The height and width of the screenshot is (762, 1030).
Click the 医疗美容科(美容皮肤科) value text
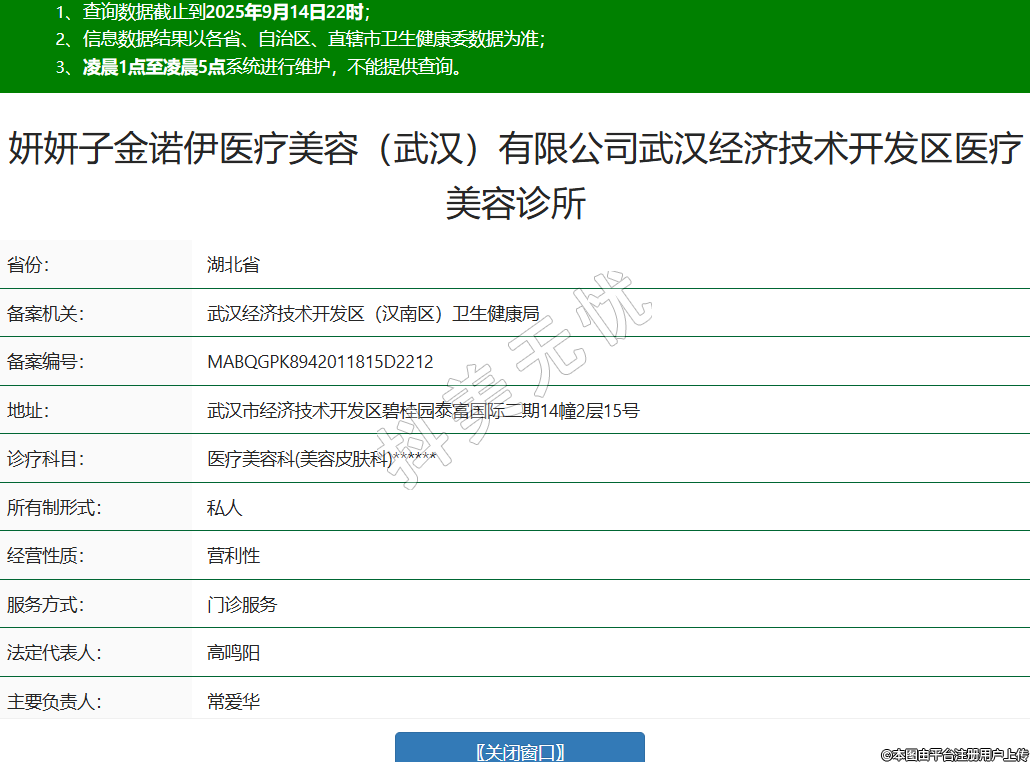(300, 459)
